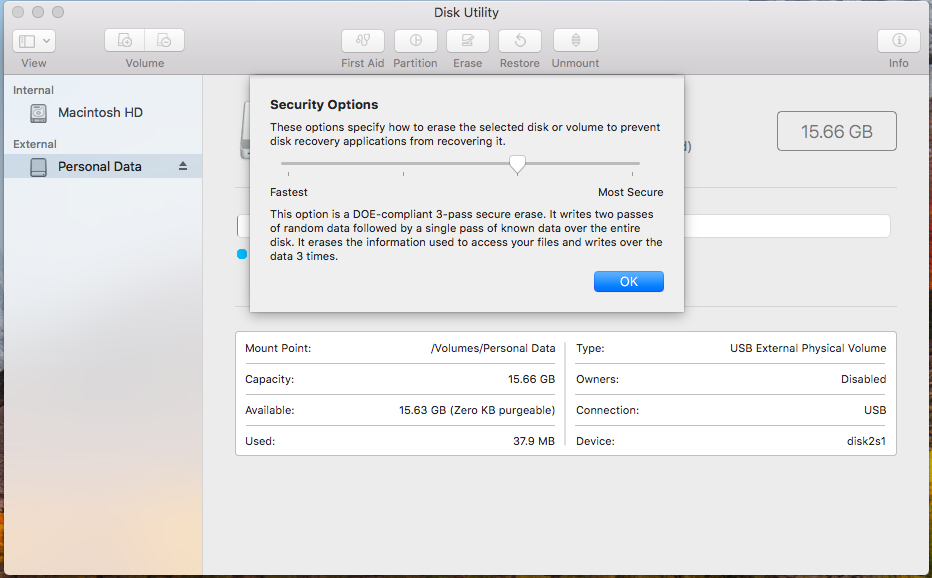932x578 pixels.
Task: Click the Fastest label
Action: click(289, 192)
